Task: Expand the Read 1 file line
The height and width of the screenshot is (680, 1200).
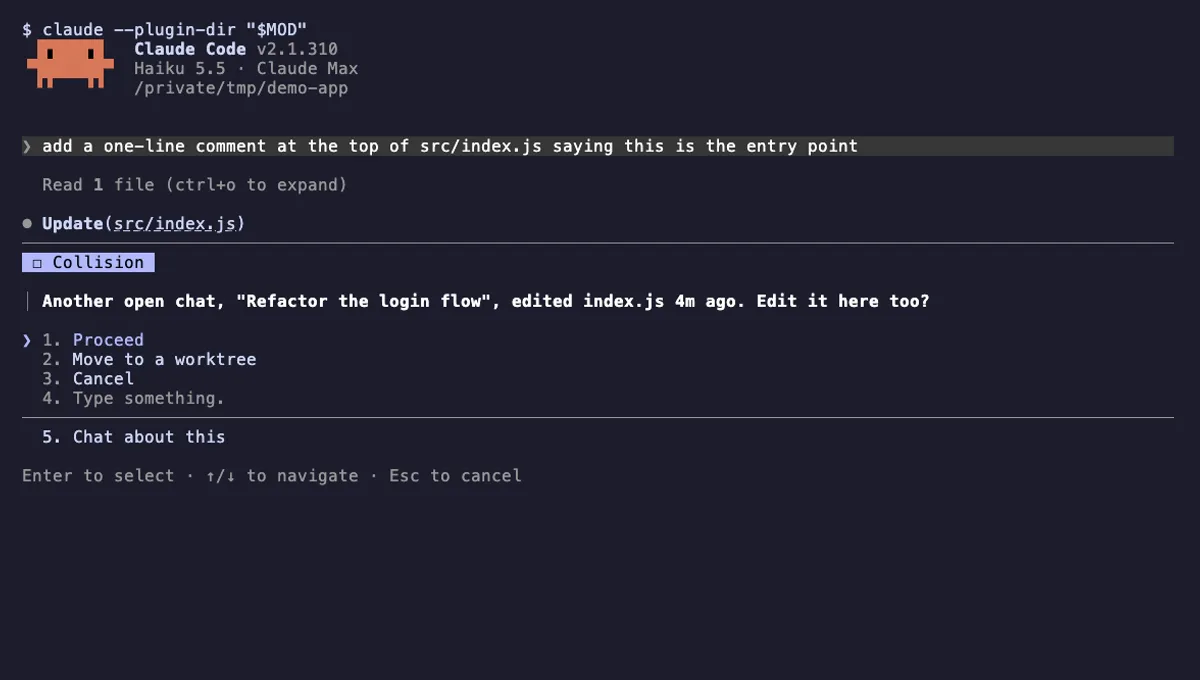Action: click(194, 185)
